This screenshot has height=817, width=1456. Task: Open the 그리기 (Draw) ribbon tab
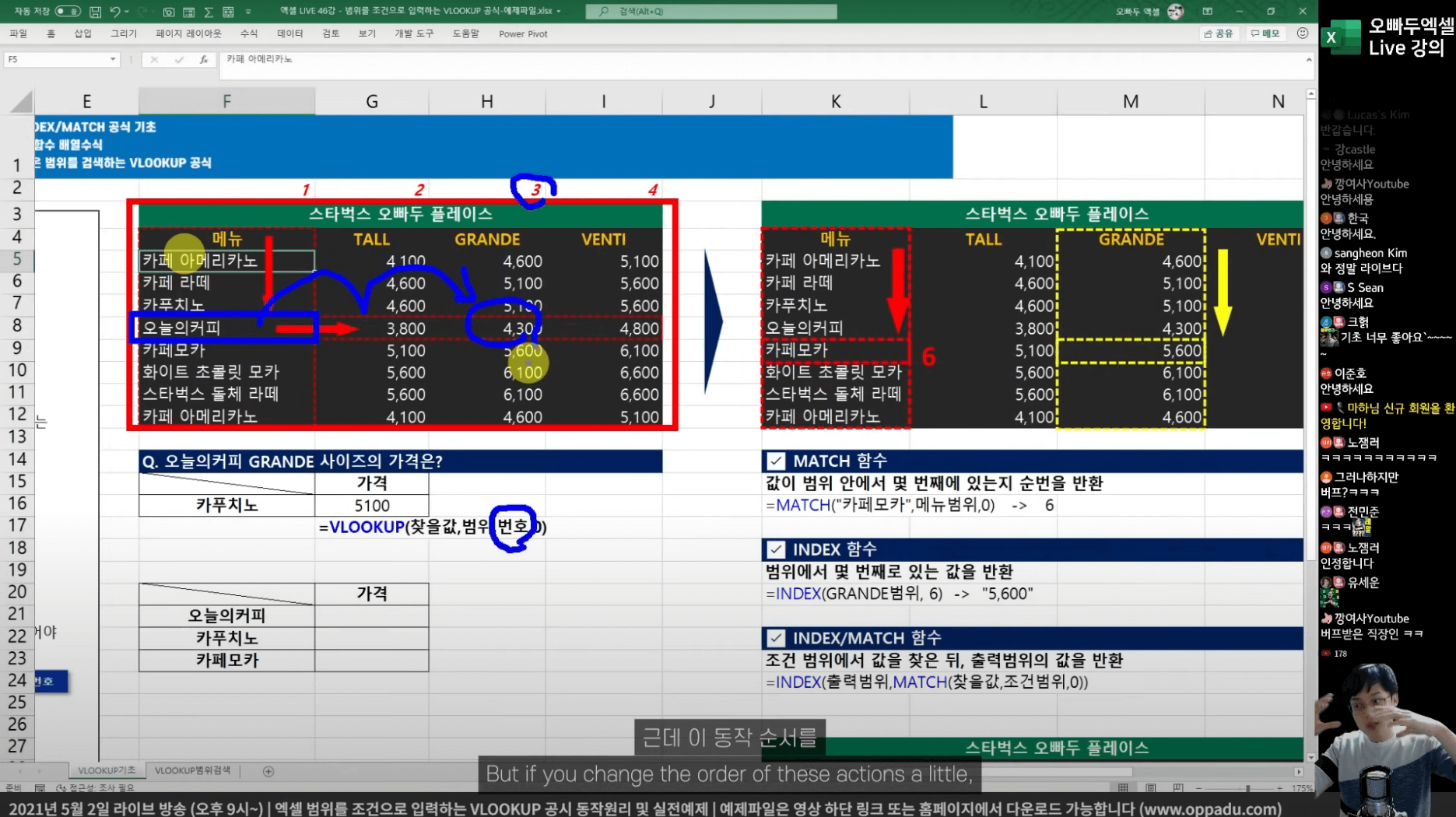[x=123, y=33]
